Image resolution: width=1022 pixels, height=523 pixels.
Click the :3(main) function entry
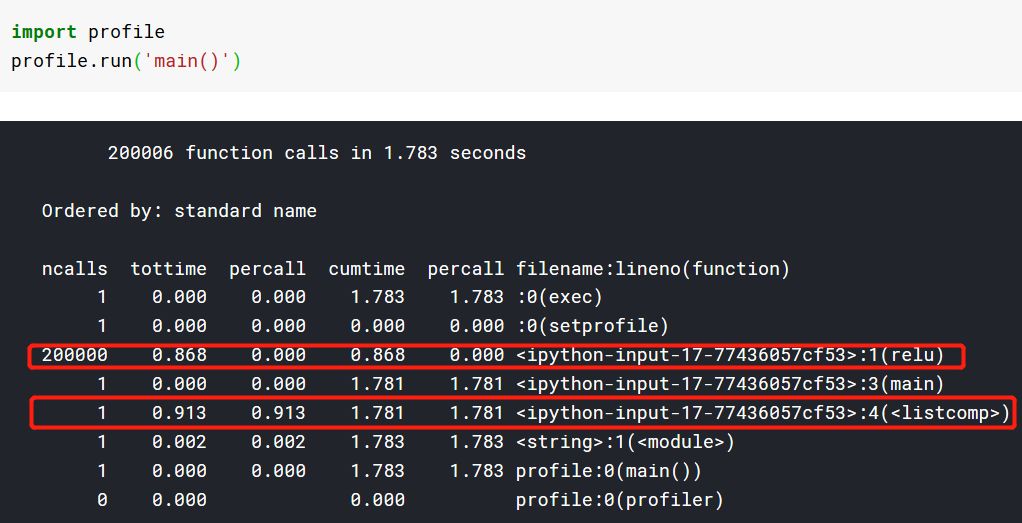(730, 384)
